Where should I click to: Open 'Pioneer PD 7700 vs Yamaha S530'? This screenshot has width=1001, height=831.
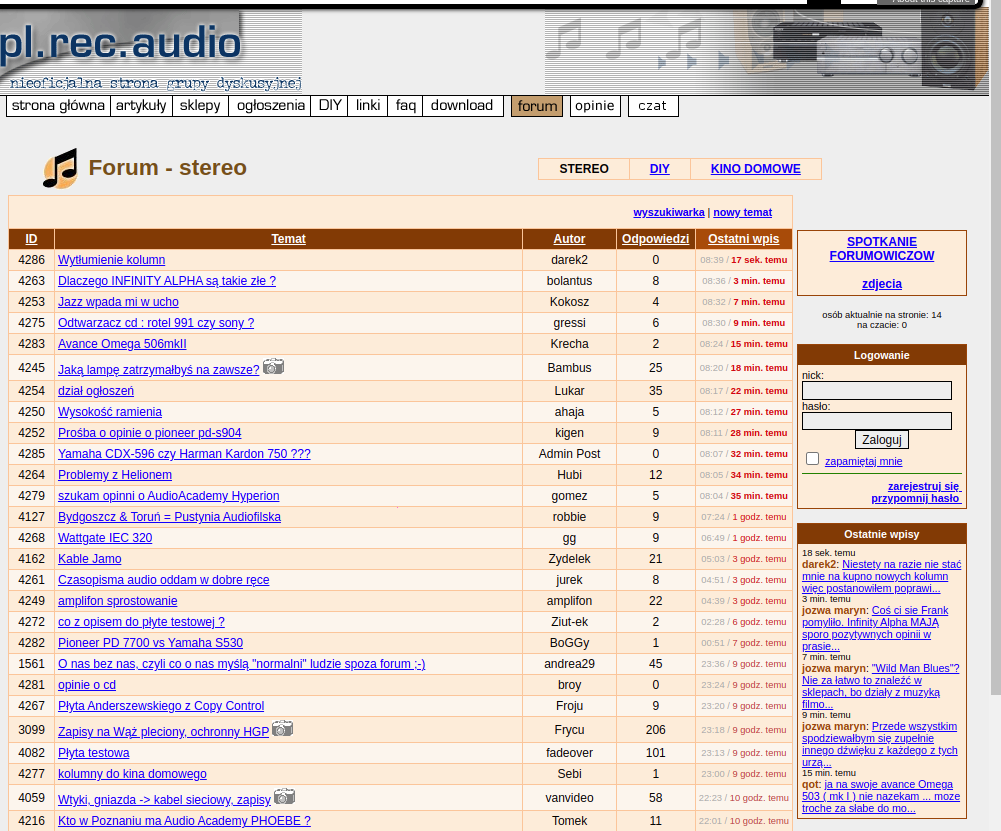(151, 643)
